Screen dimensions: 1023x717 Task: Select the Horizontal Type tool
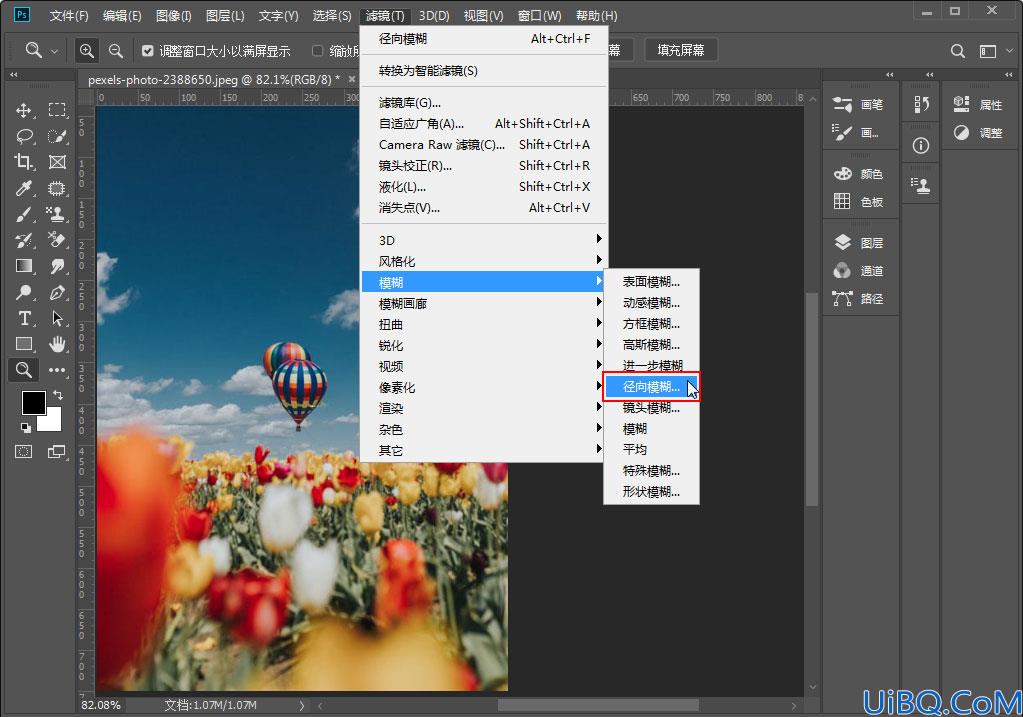coord(24,318)
